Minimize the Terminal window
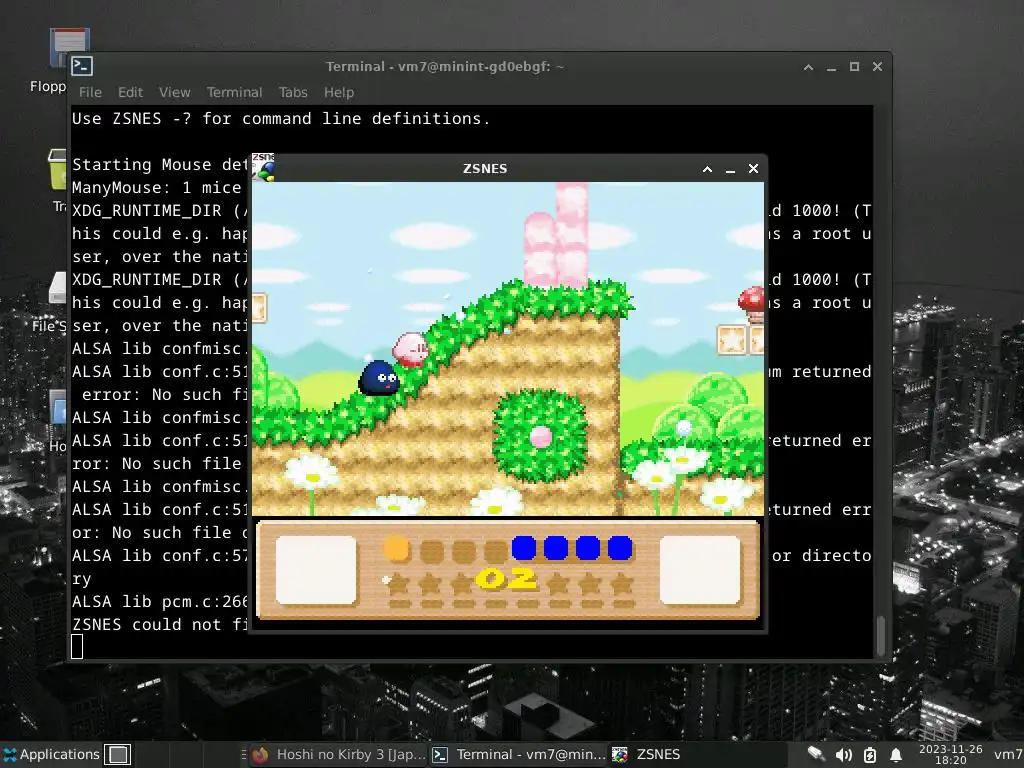Screen dimensions: 1024x768 point(831,67)
